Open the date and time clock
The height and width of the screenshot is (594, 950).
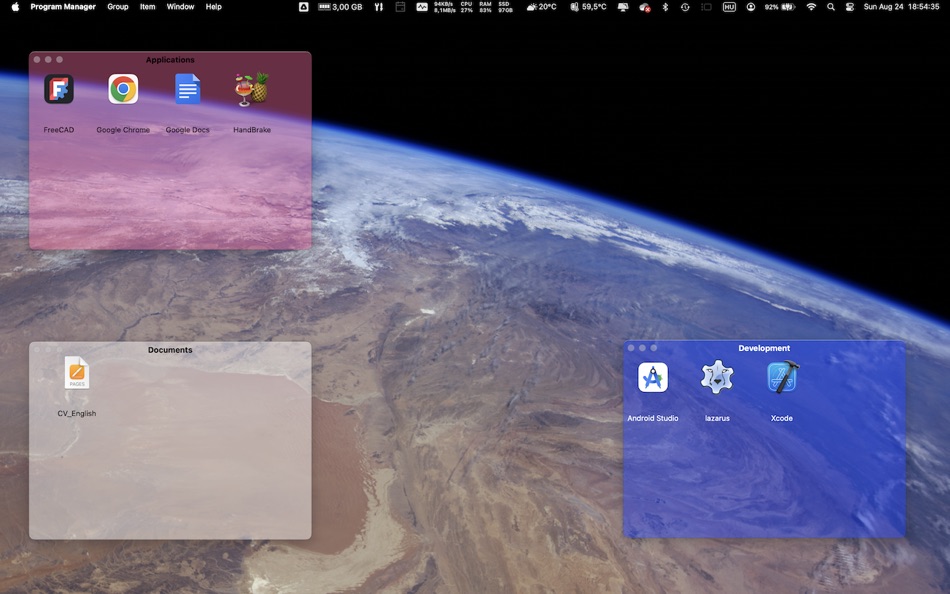click(901, 7)
